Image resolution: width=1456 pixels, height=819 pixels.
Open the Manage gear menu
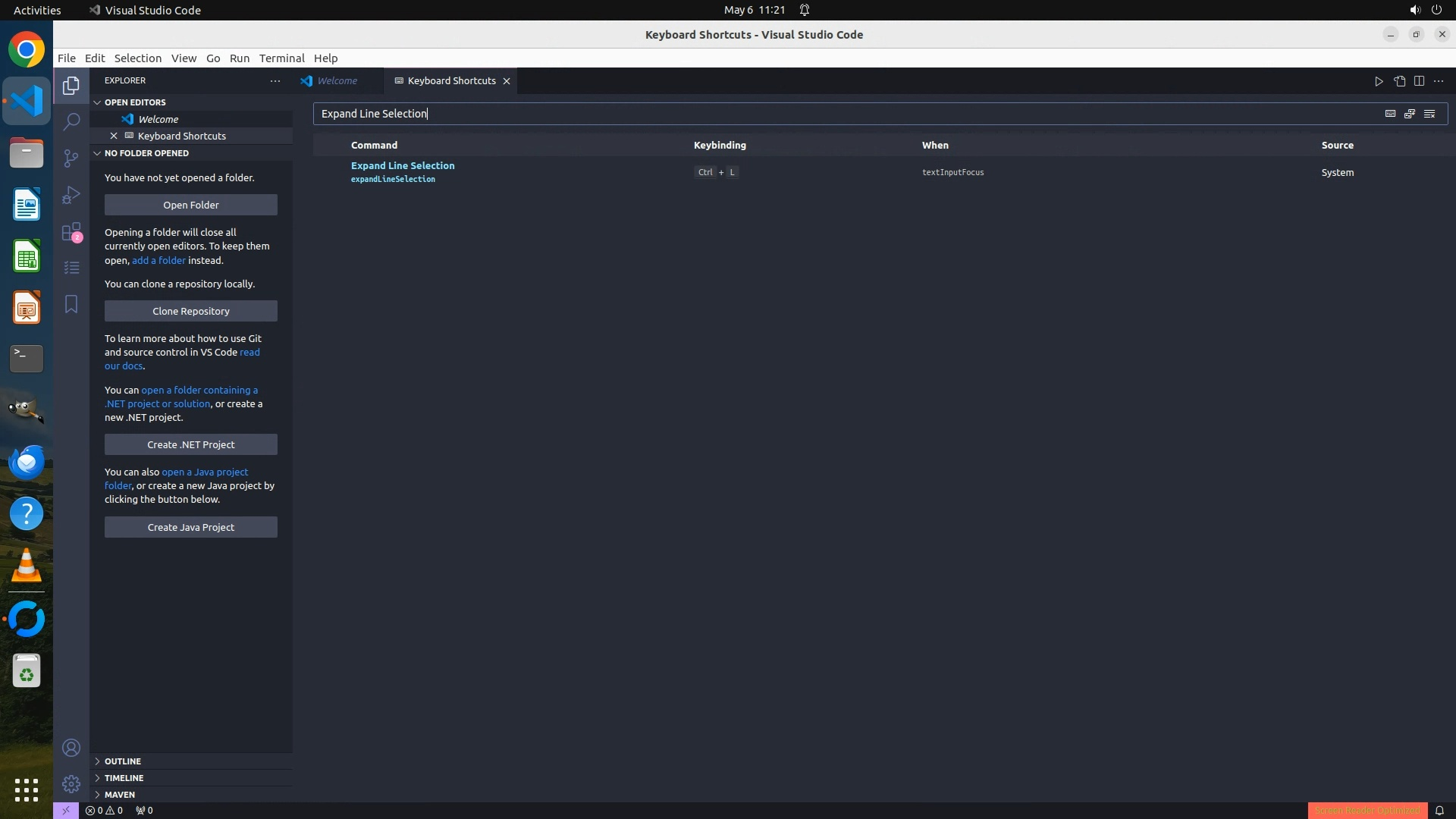point(71,783)
